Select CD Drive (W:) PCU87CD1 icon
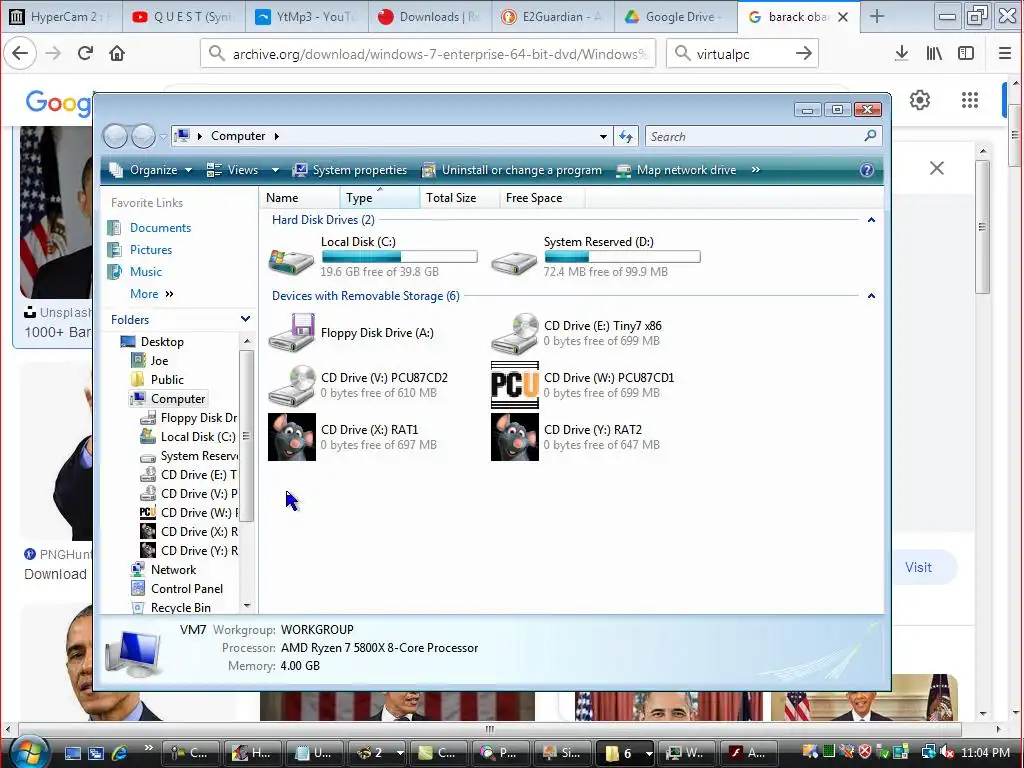Viewport: 1024px width, 768px height. (x=515, y=385)
